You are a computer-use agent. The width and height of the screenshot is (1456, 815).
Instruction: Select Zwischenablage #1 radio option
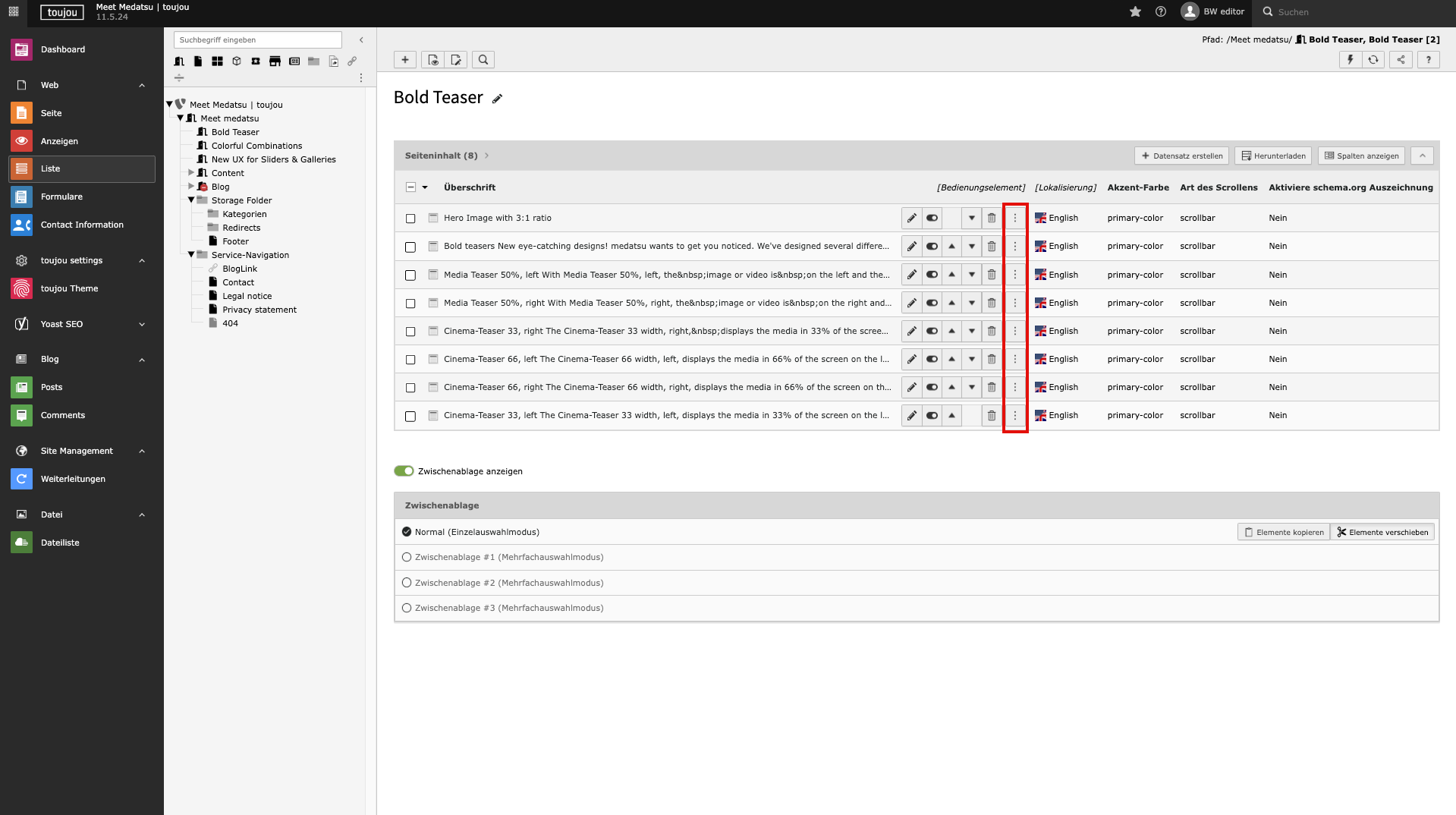click(407, 557)
